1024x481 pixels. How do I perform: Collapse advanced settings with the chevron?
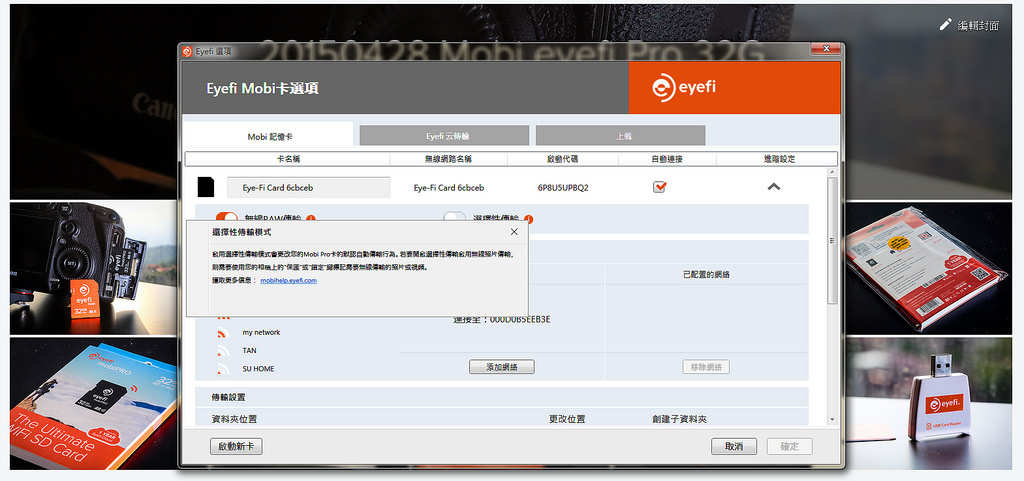(774, 187)
